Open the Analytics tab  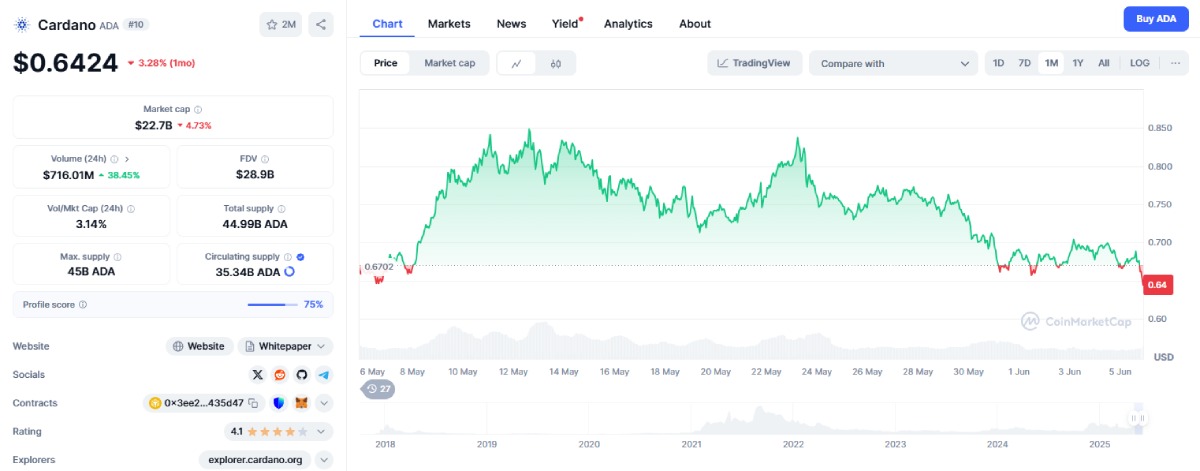[628, 23]
